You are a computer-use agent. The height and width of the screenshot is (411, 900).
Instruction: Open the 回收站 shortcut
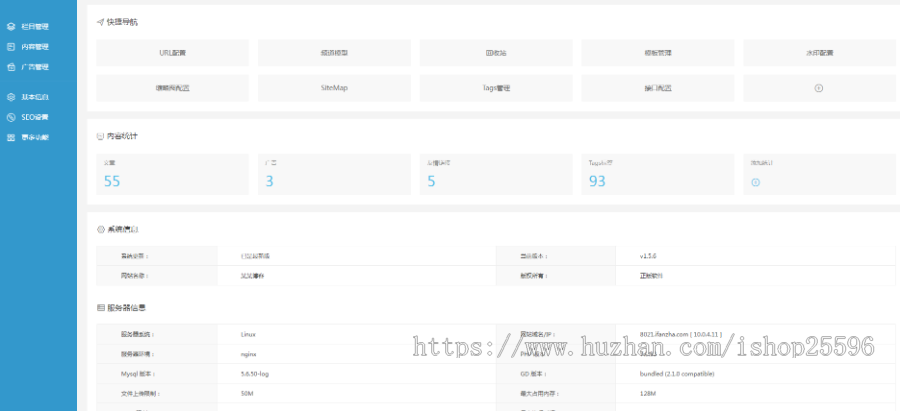(x=496, y=53)
